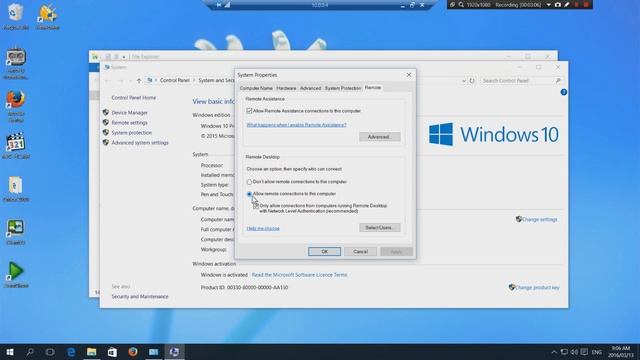Image resolution: width=640 pixels, height=360 pixels.
Task: Click the up arrow in System window navigation
Action: pos(139,80)
